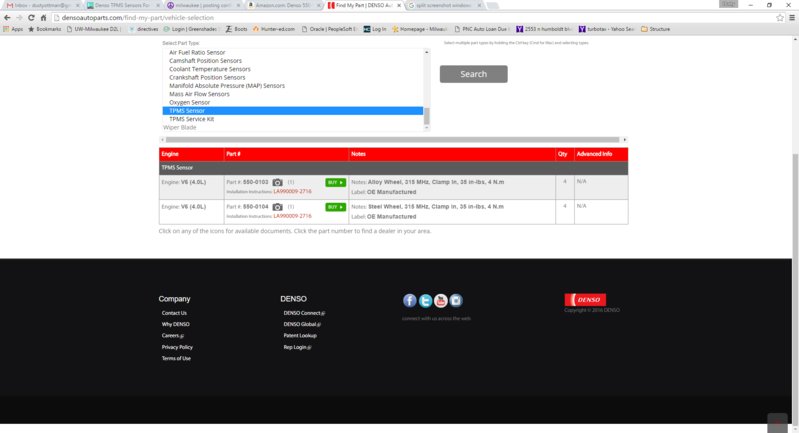The width and height of the screenshot is (799, 433).
Task: Open the Contact Us footer link
Action: pyautogui.click(x=174, y=313)
